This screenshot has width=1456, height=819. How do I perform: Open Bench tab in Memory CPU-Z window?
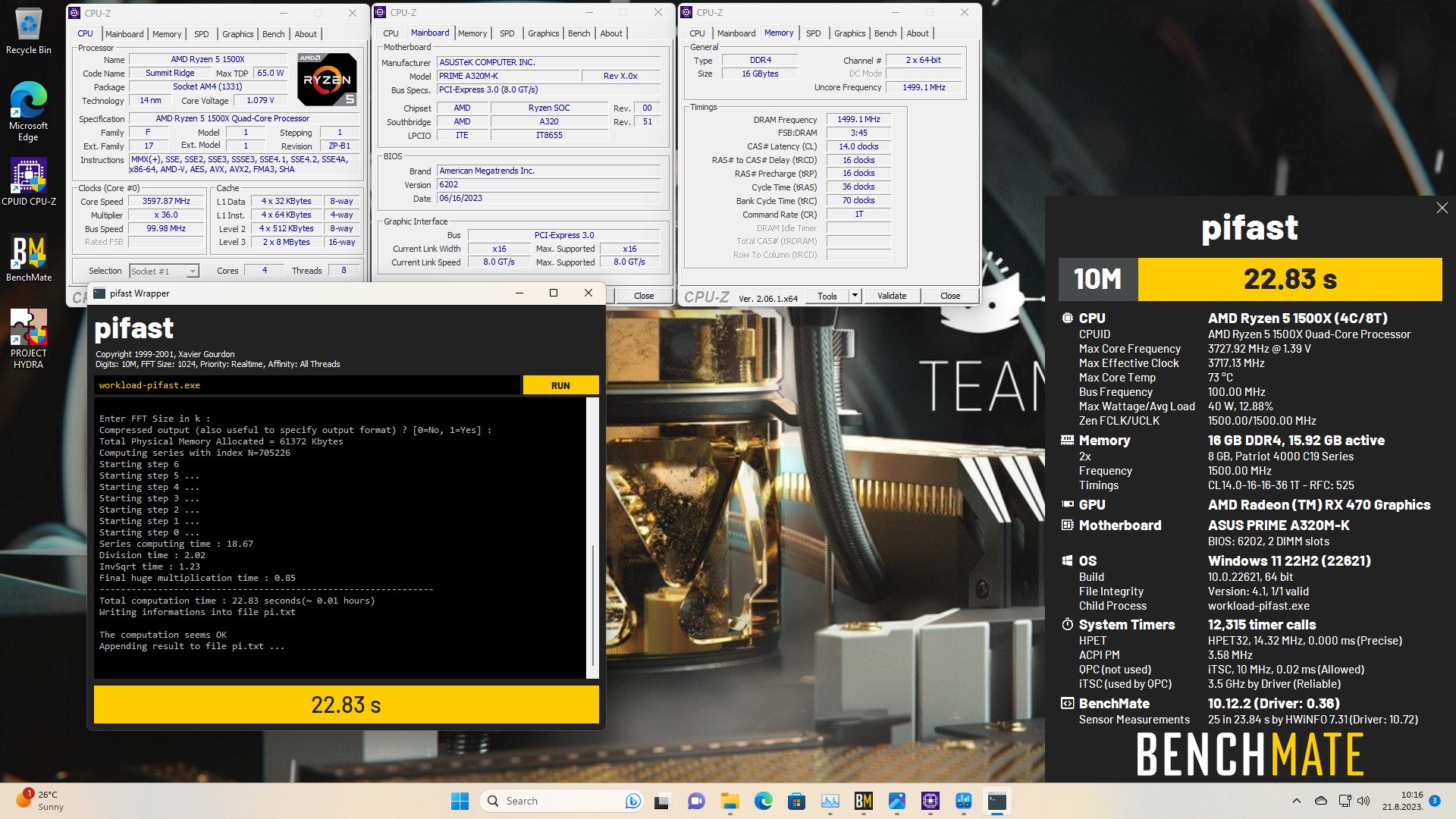pyautogui.click(x=885, y=33)
